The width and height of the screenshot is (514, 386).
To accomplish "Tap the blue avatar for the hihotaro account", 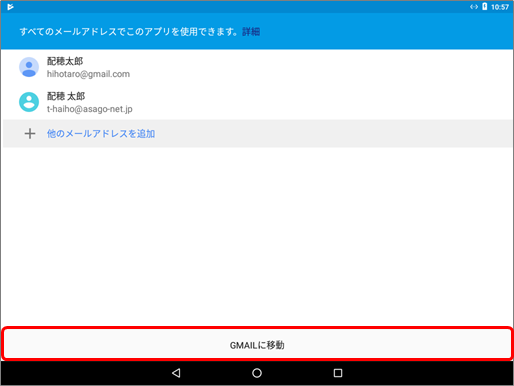I will [29, 67].
